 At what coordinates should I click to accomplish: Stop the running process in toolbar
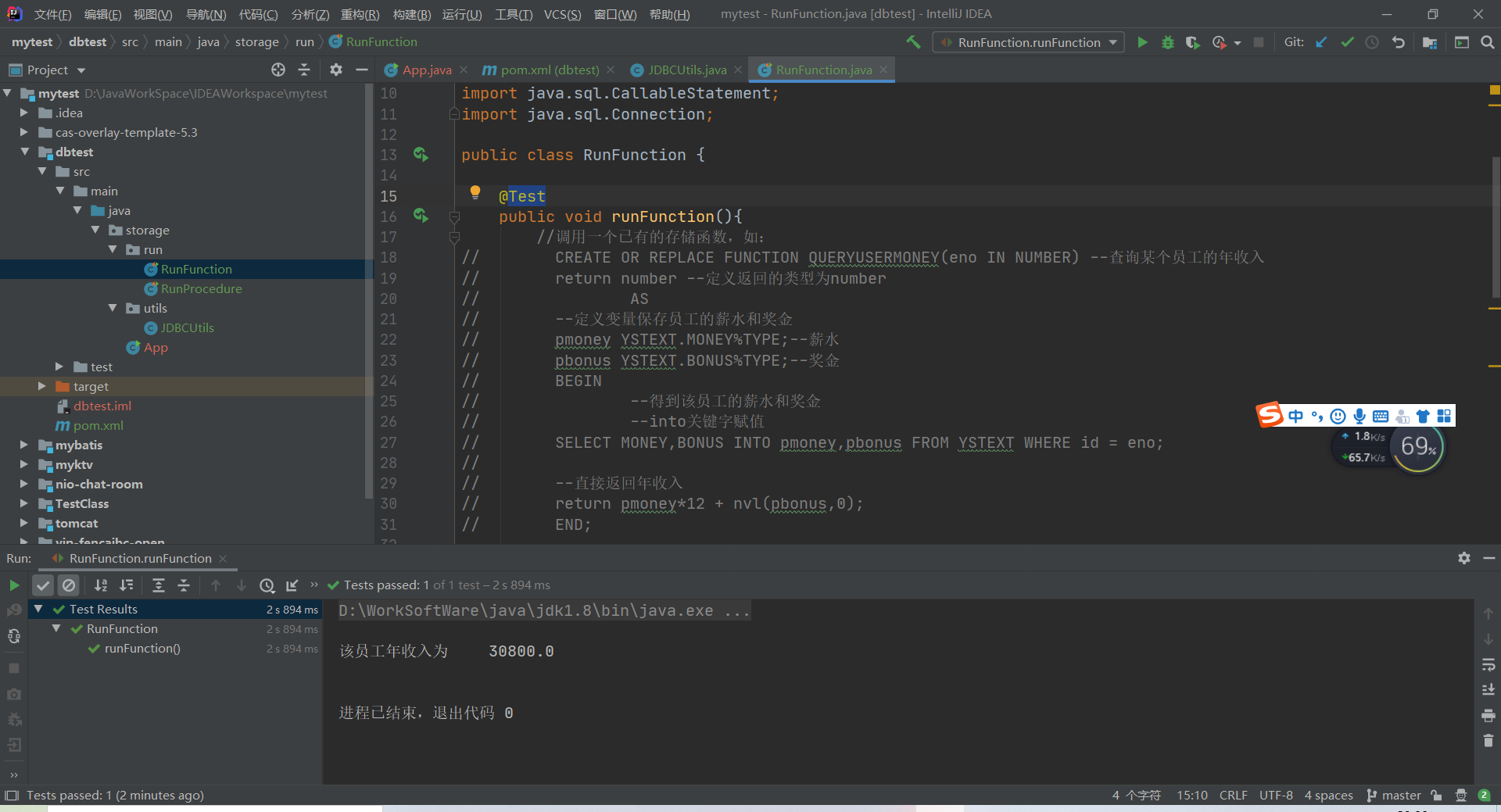click(1259, 42)
